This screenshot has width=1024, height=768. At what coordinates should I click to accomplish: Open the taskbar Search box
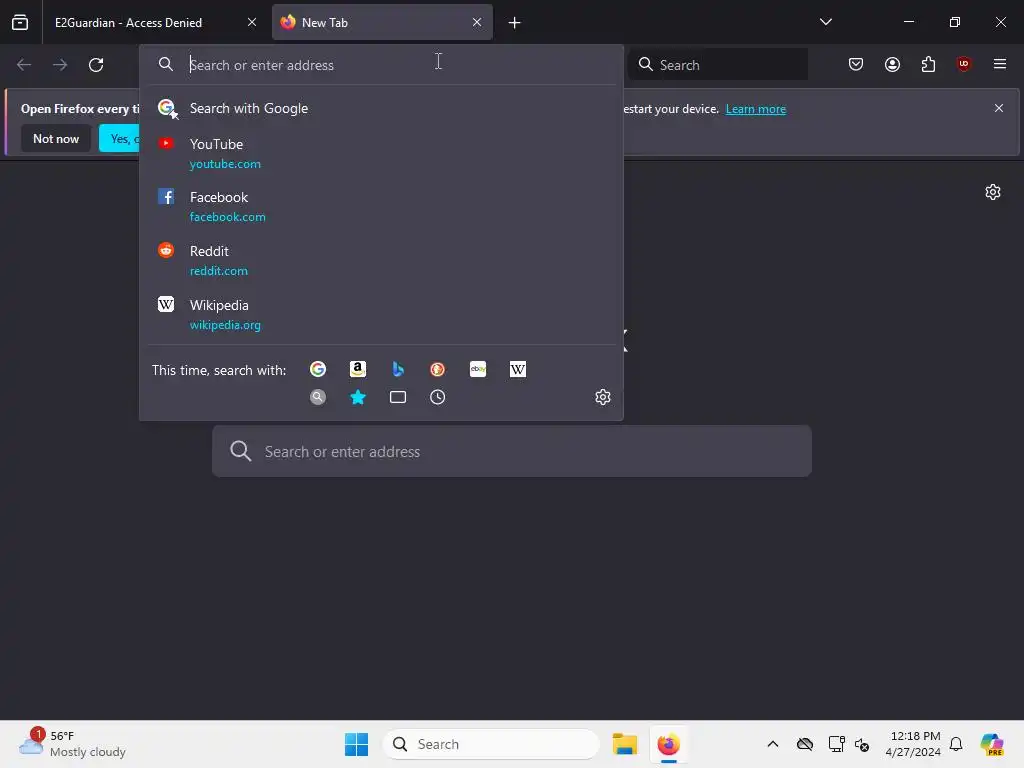491,744
